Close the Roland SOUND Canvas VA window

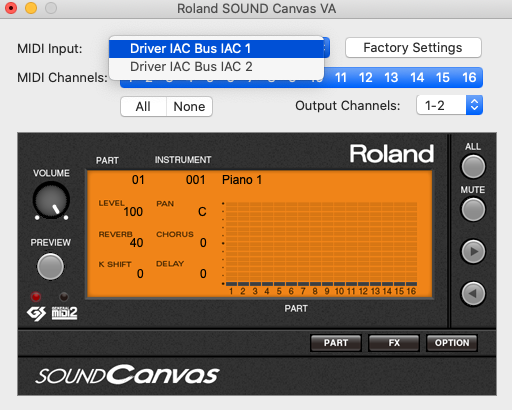[11, 8]
